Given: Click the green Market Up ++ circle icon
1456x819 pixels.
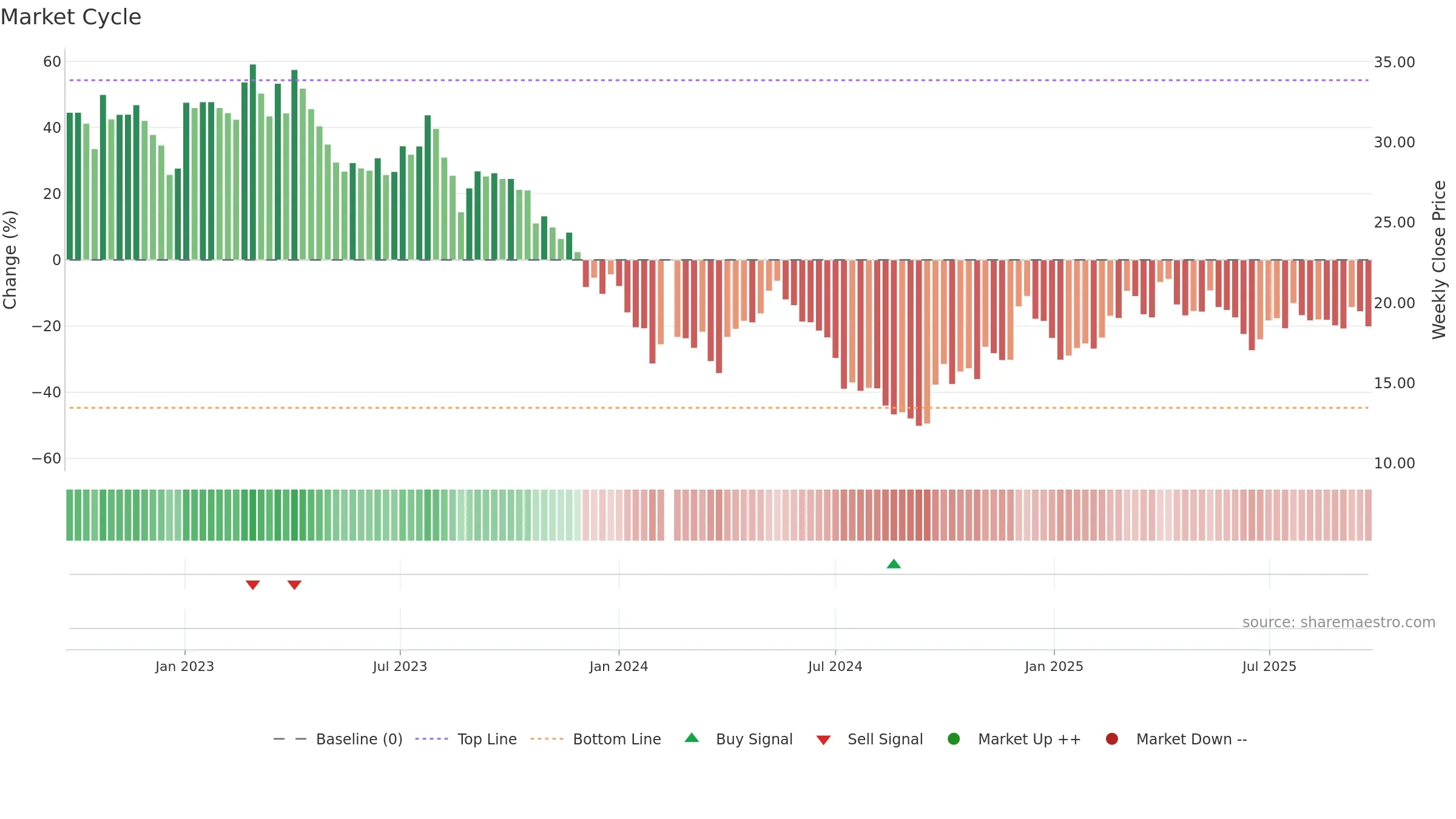Looking at the screenshot, I should [x=954, y=739].
